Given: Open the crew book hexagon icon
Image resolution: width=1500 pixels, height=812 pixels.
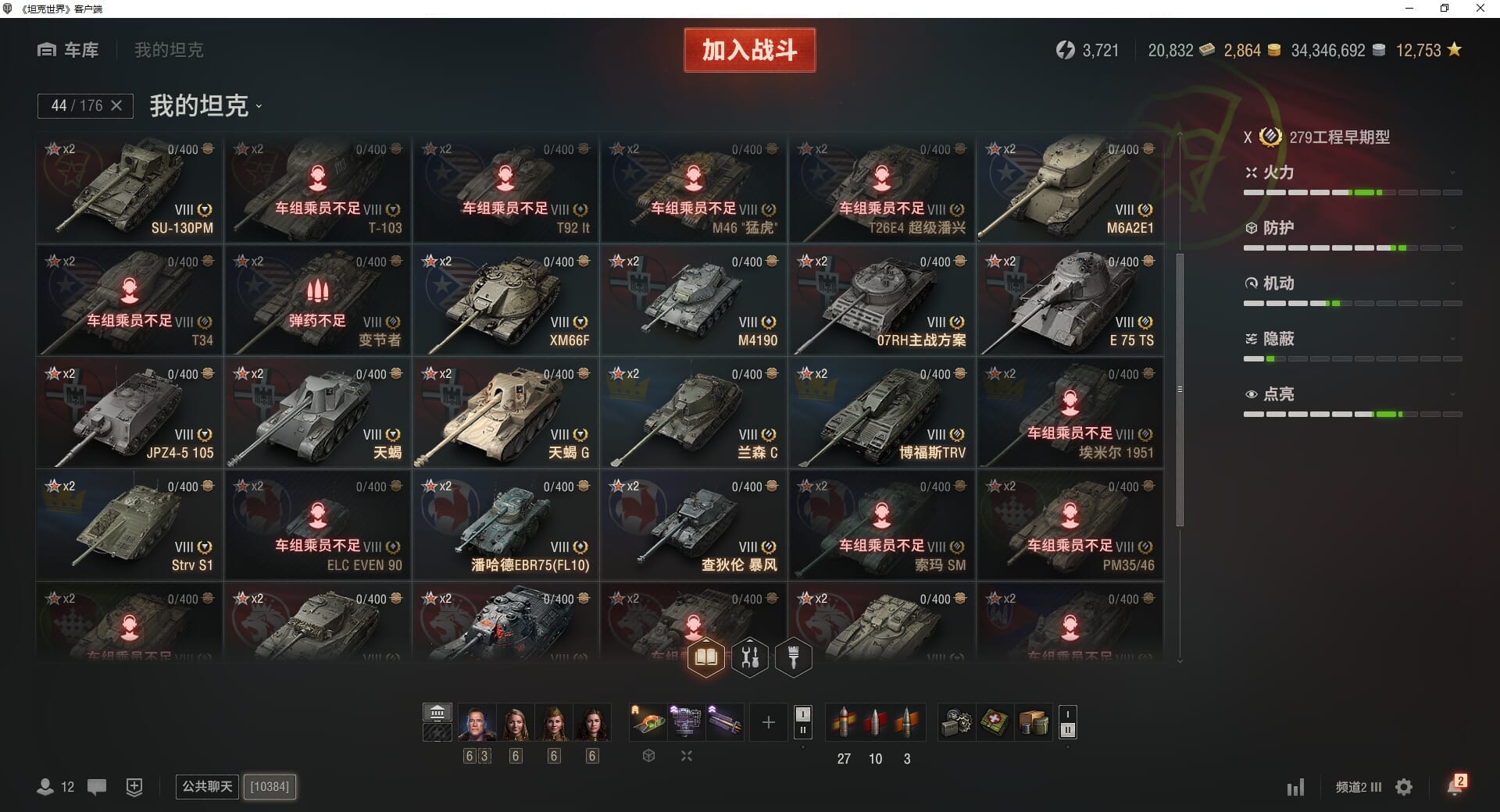Looking at the screenshot, I should (x=705, y=657).
